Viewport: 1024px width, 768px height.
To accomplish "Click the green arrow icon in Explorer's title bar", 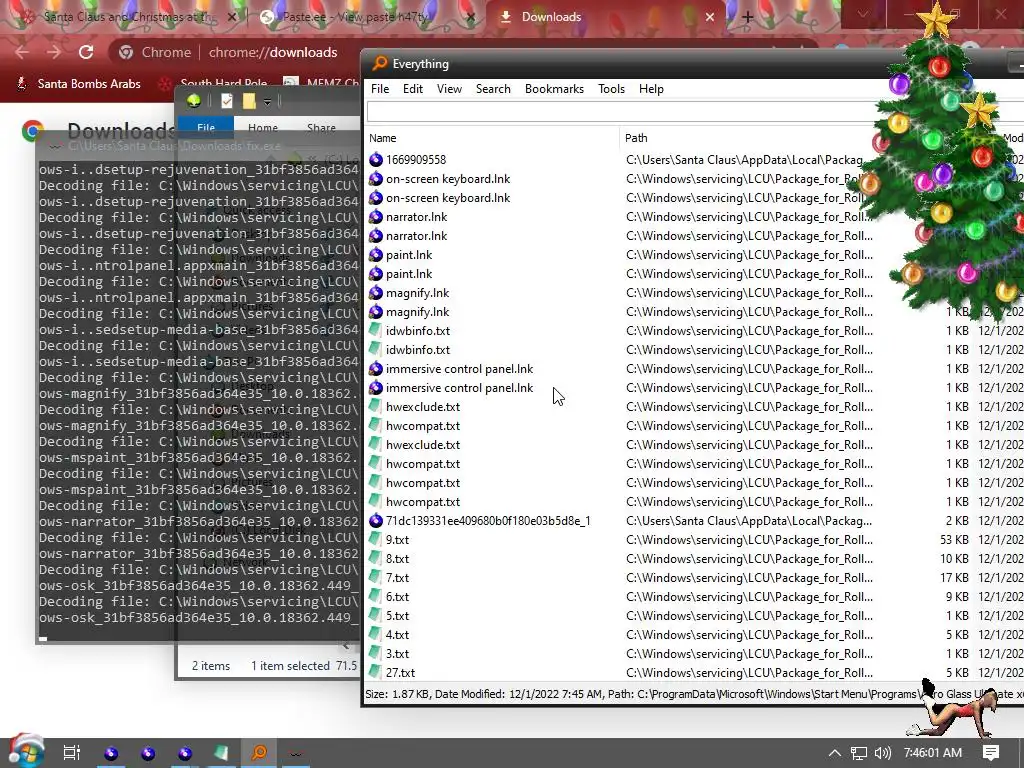I will tap(193, 101).
